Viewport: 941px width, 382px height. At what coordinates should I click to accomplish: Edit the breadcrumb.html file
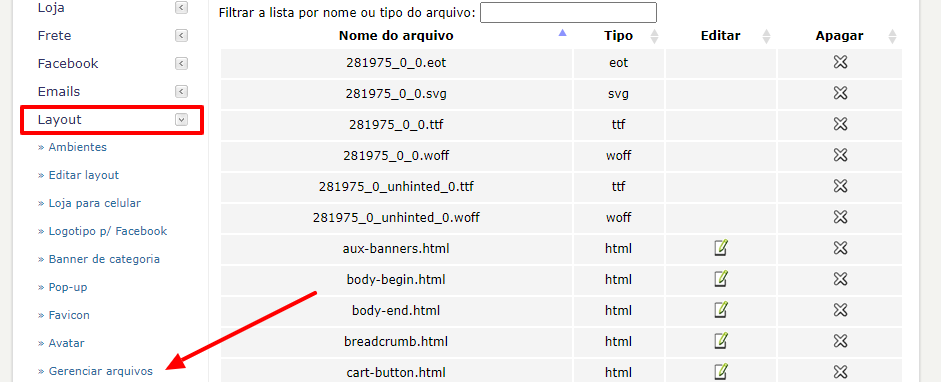point(721,341)
